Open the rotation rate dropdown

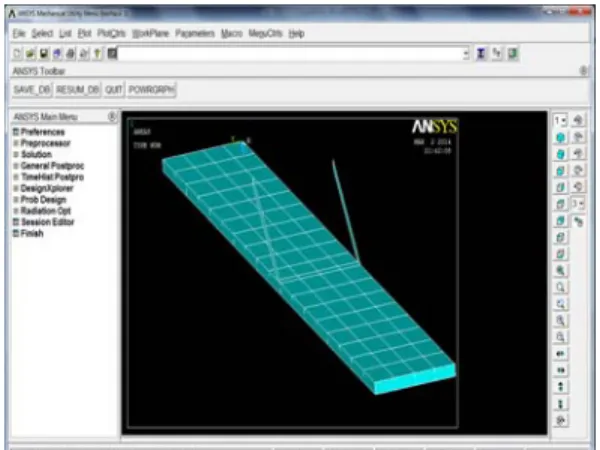tap(578, 204)
